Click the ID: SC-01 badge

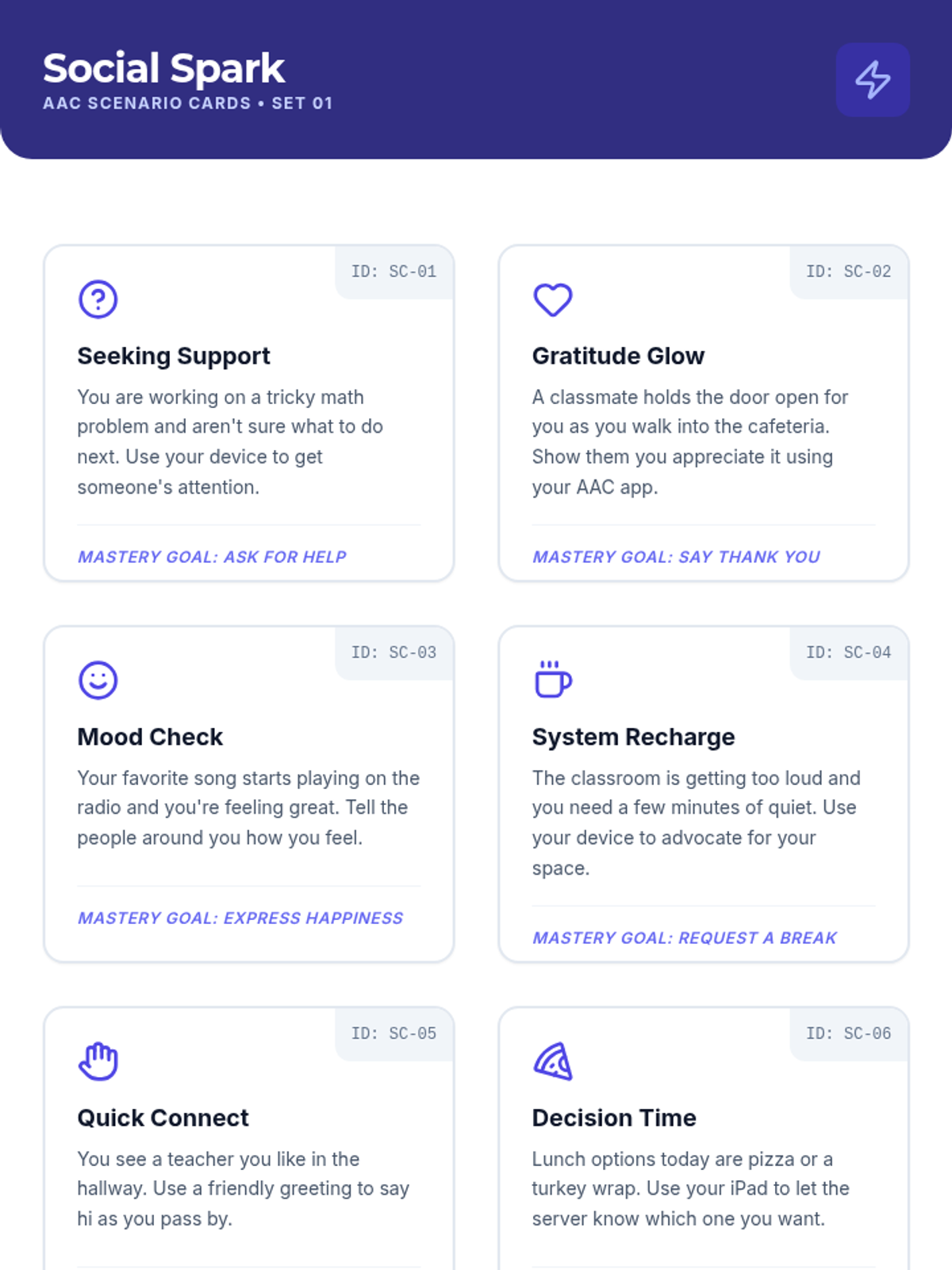[x=394, y=271]
